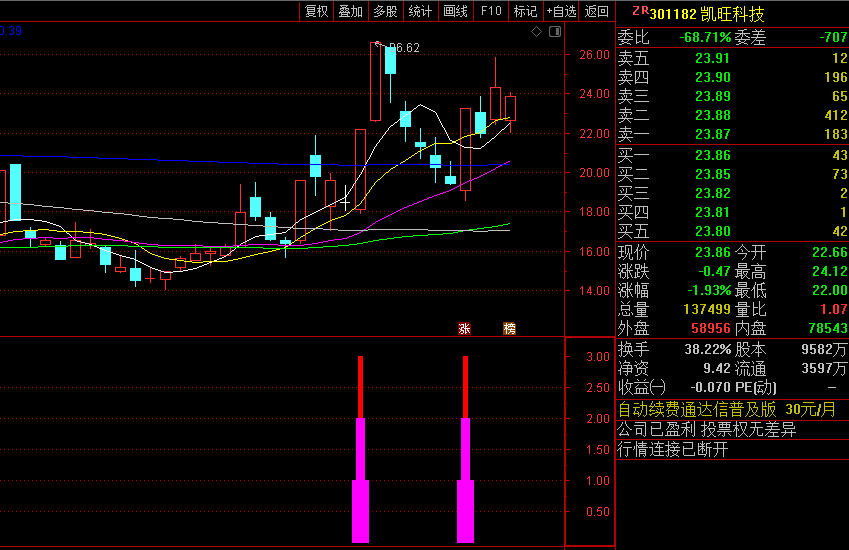This screenshot has width=849, height=550.
Task: Click the 26.00 price axis label
Action: coord(595,55)
